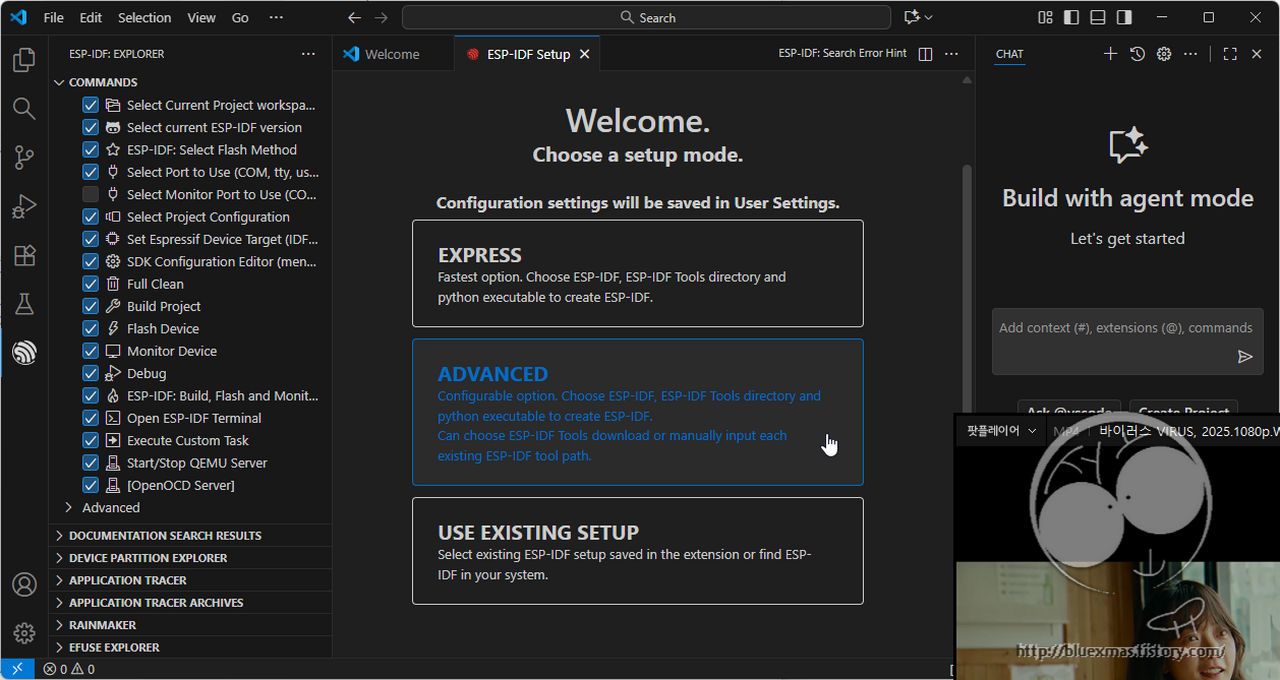
Task: Open Manage gear in activity bar
Action: click(x=24, y=633)
